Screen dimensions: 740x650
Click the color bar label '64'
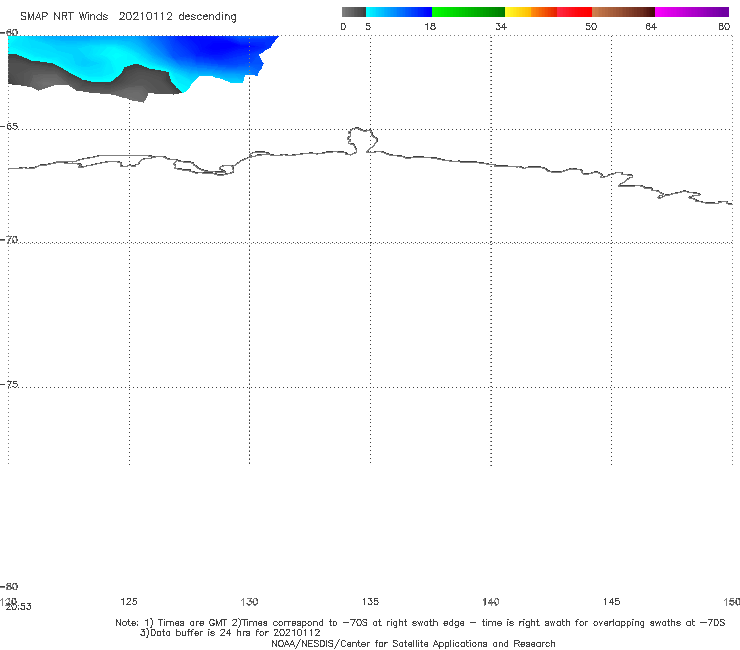651,27
